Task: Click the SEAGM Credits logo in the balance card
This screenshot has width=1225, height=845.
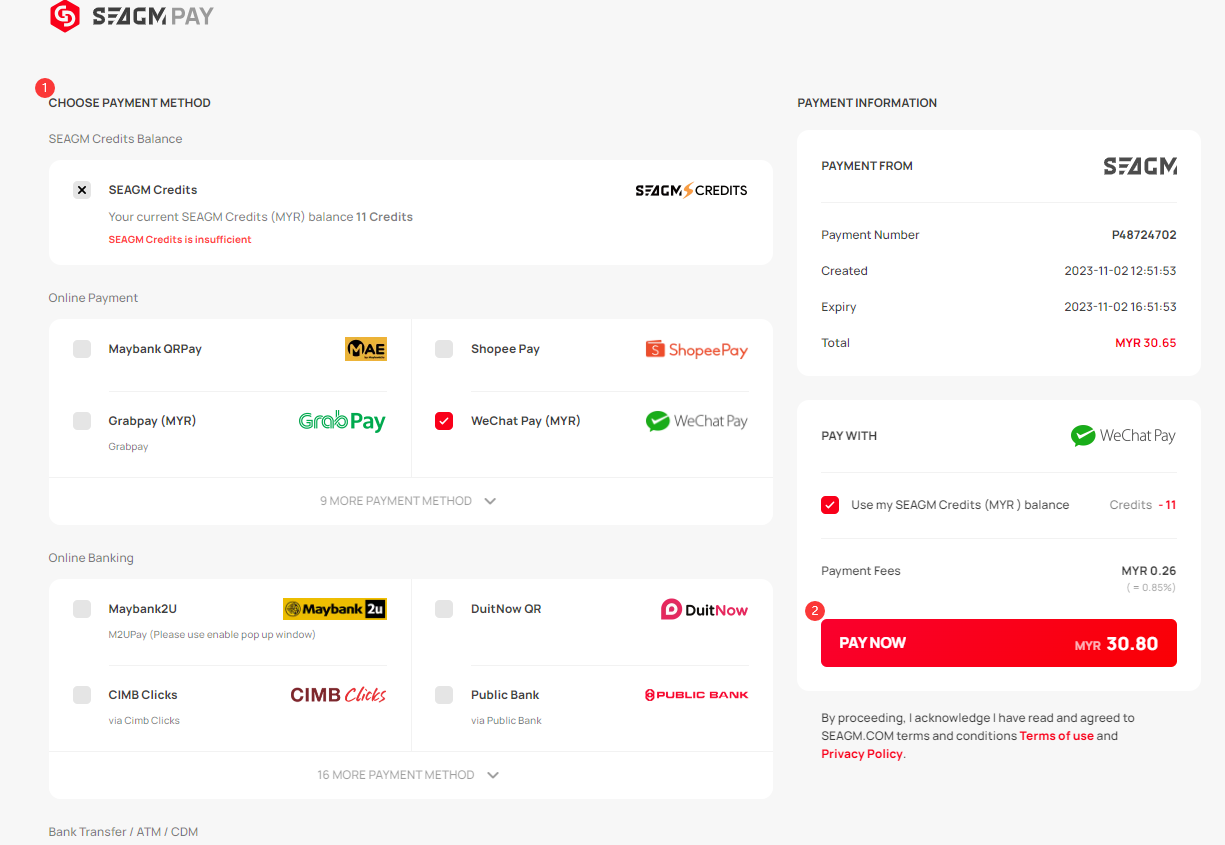Action: tap(692, 190)
